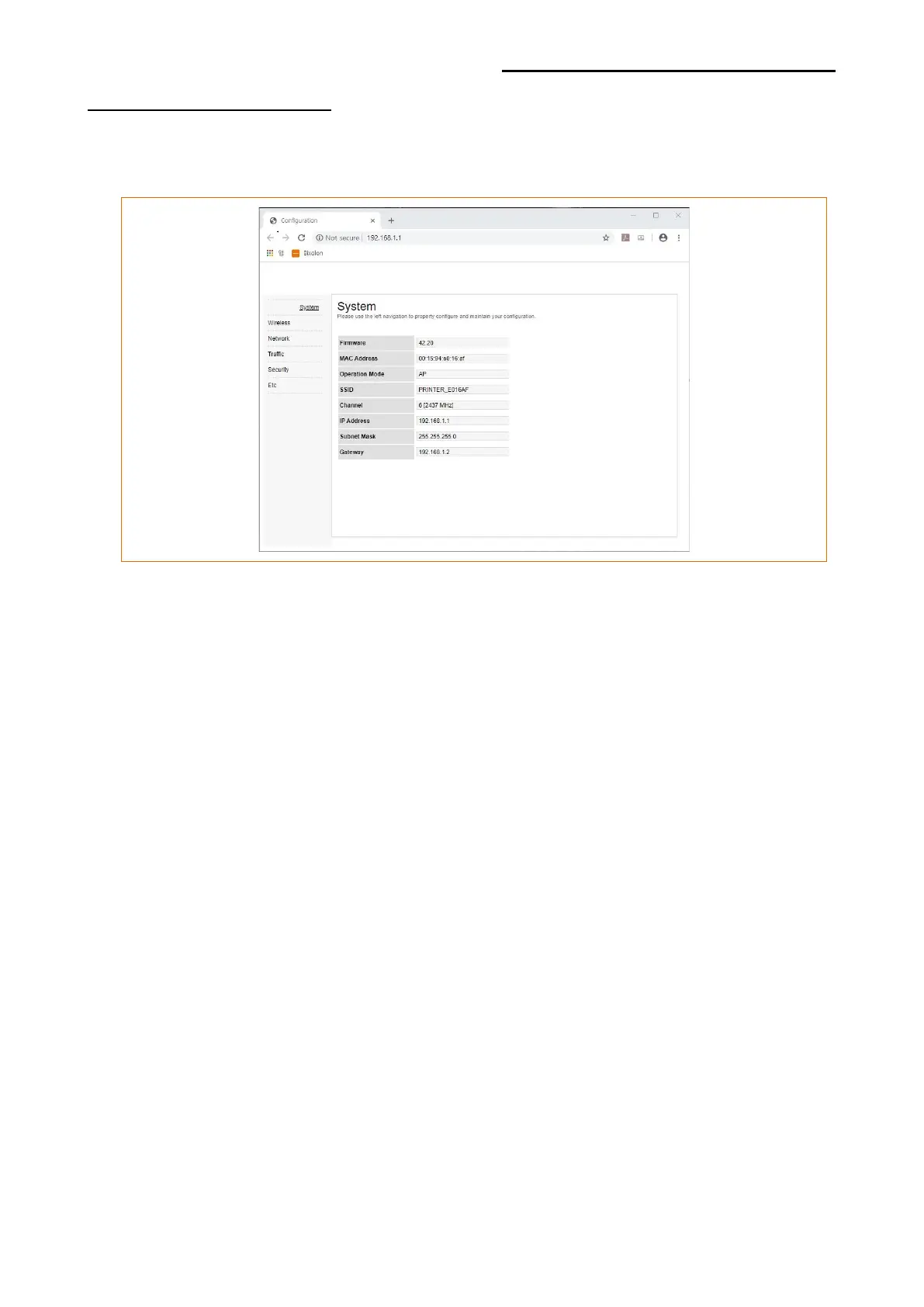Click the IP Address value 192.168.1.1

(x=462, y=420)
